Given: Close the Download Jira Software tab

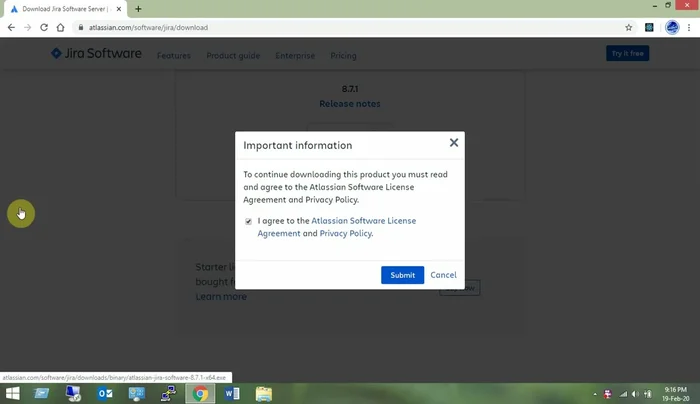Looking at the screenshot, I should (119, 9).
